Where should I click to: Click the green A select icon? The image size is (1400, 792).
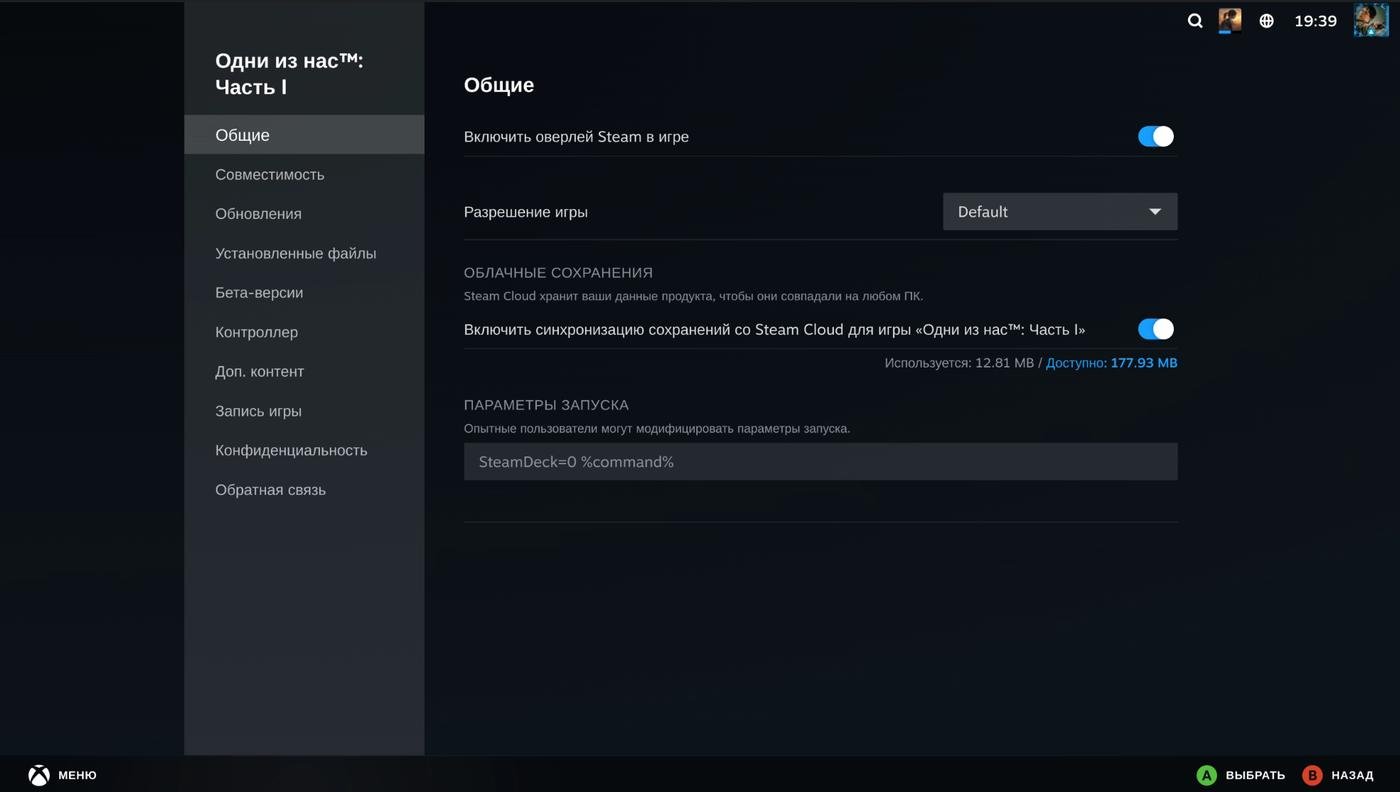tap(1207, 775)
